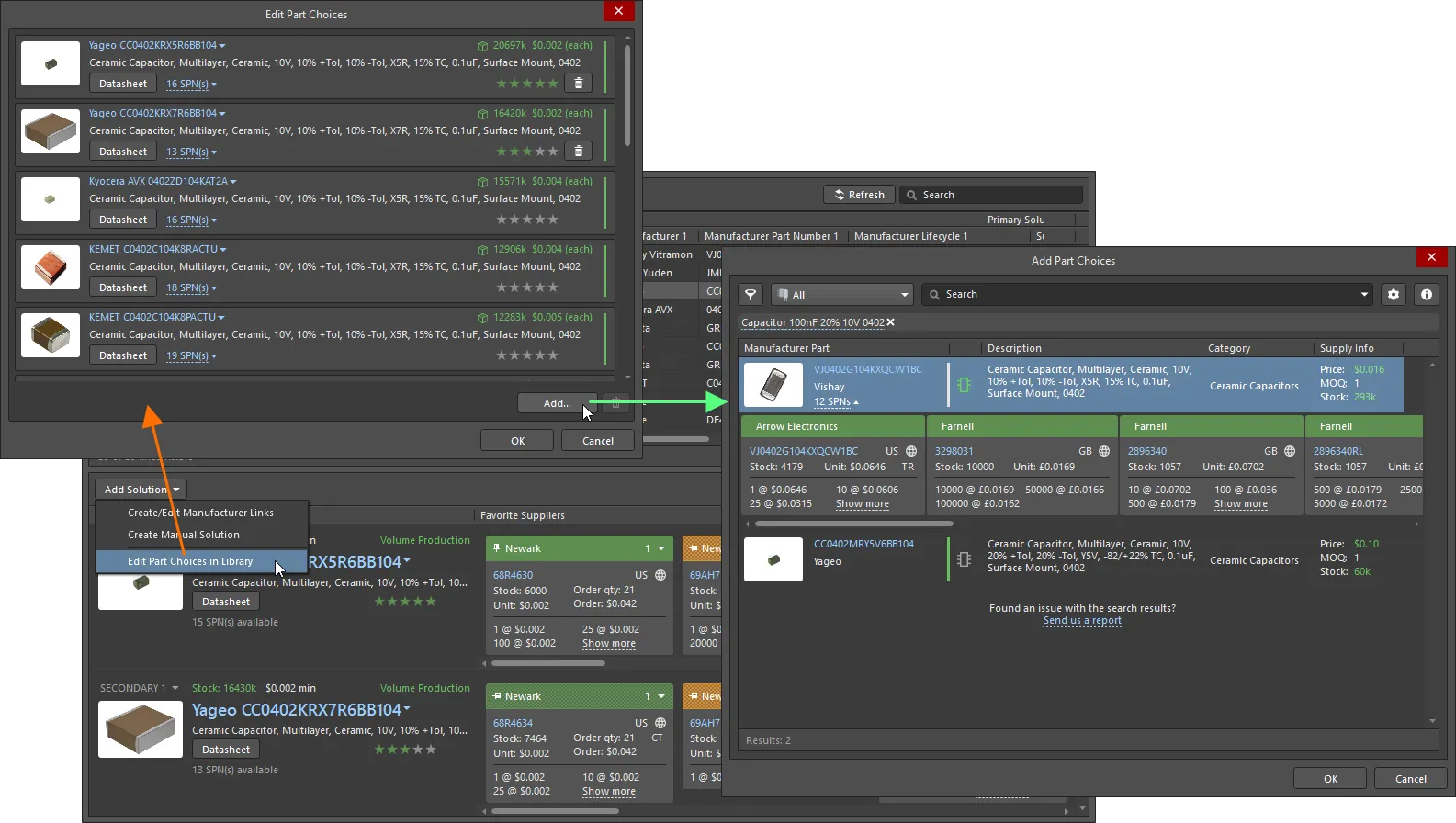The height and width of the screenshot is (823, 1456).
Task: Expand 16 SPN(s) dropdown for Yageo CC0402KRX5R6BB104
Action: [191, 84]
